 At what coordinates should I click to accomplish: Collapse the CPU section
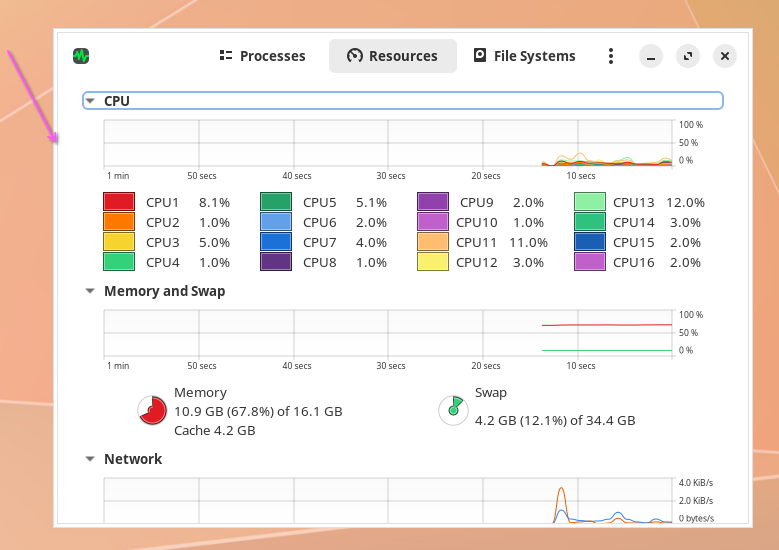[90, 101]
